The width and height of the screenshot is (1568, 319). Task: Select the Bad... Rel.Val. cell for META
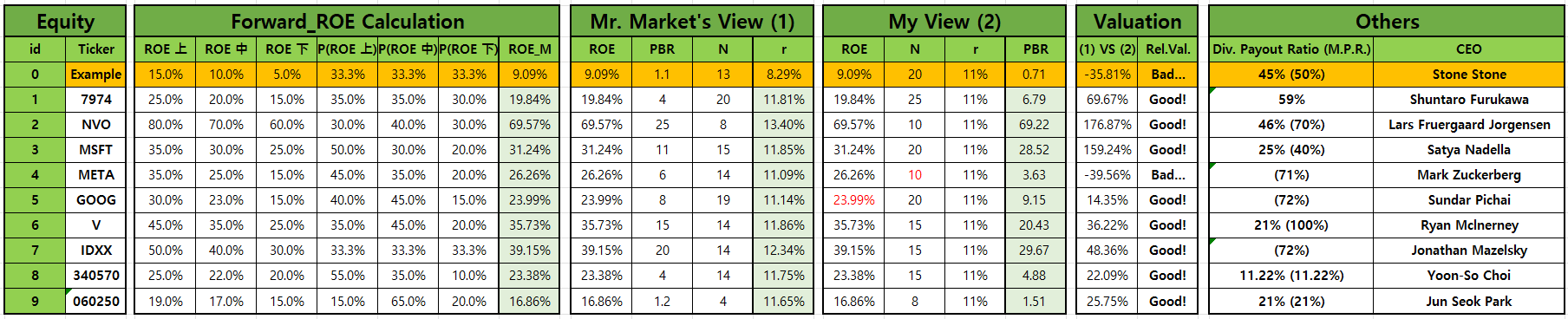point(1167,175)
